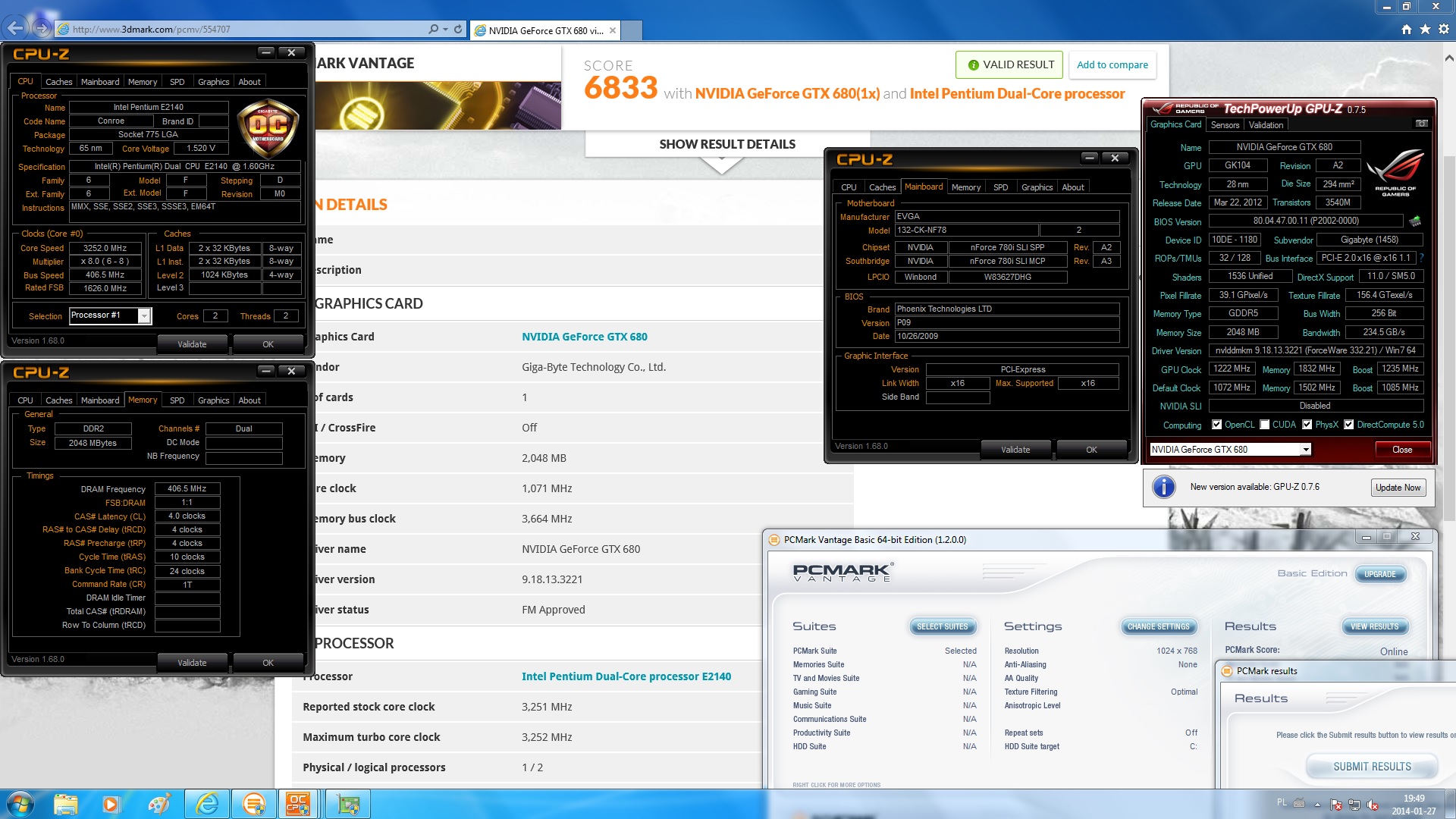This screenshot has height=819, width=1456.
Task: Open Windows Media Player from the taskbar
Action: [111, 804]
